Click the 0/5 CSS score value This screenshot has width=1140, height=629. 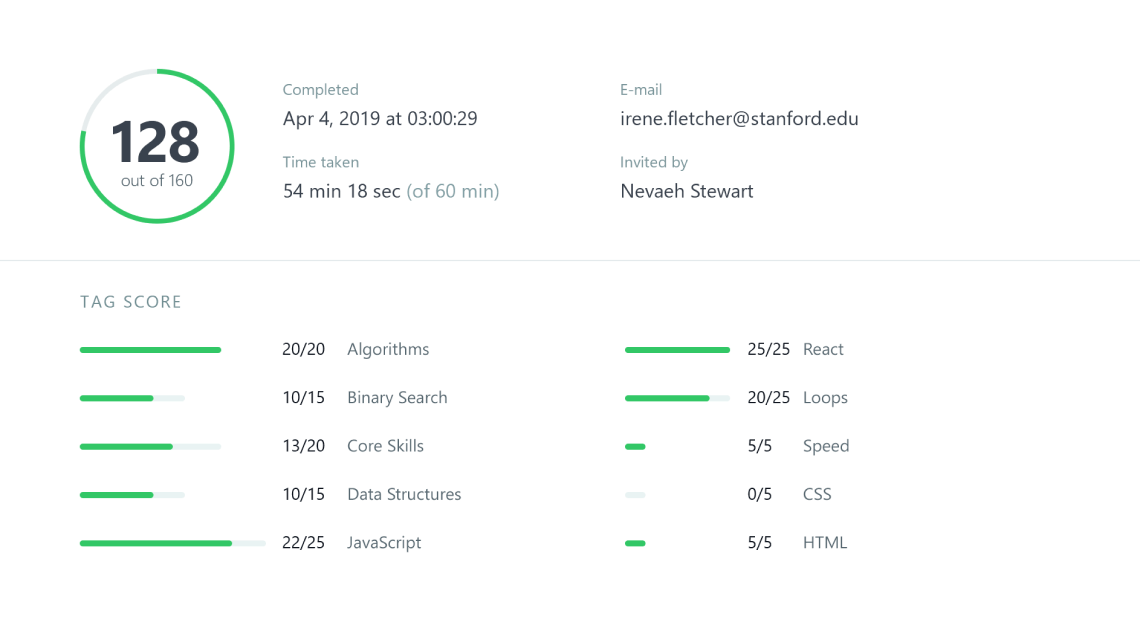coord(760,494)
